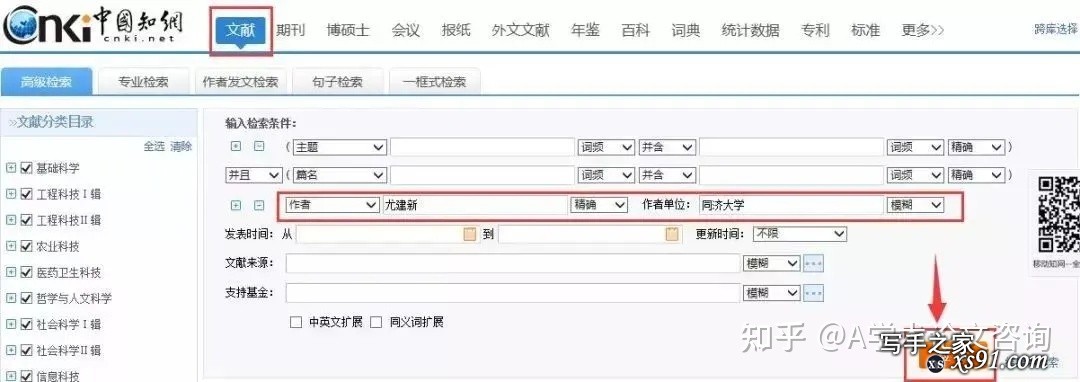Select the 文献 database tab

click(240, 30)
